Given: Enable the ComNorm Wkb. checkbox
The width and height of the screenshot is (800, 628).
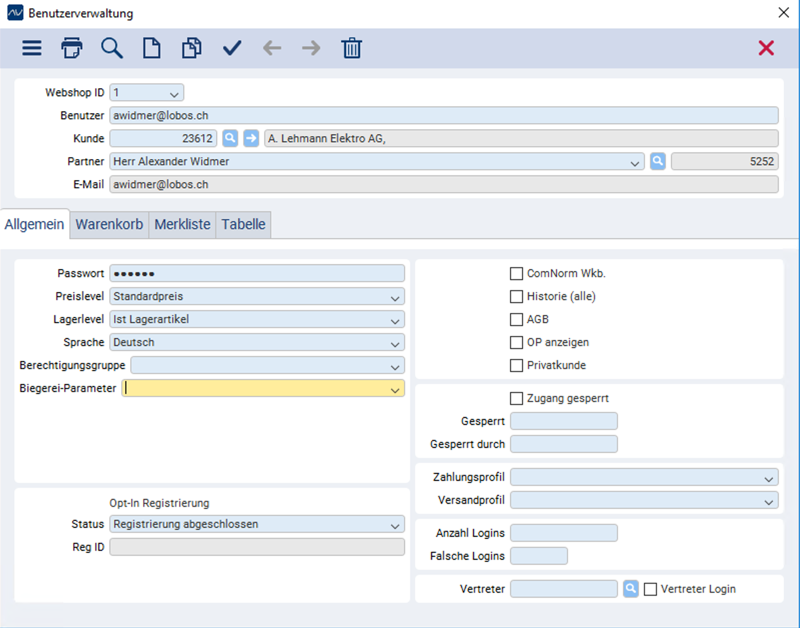Looking at the screenshot, I should (516, 273).
